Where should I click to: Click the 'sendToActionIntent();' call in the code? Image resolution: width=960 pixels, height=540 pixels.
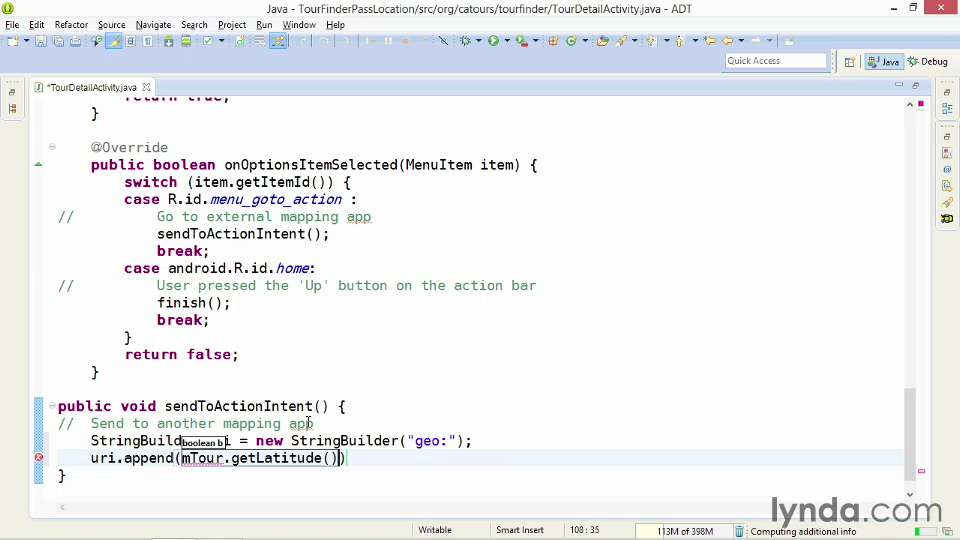pyautogui.click(x=243, y=234)
